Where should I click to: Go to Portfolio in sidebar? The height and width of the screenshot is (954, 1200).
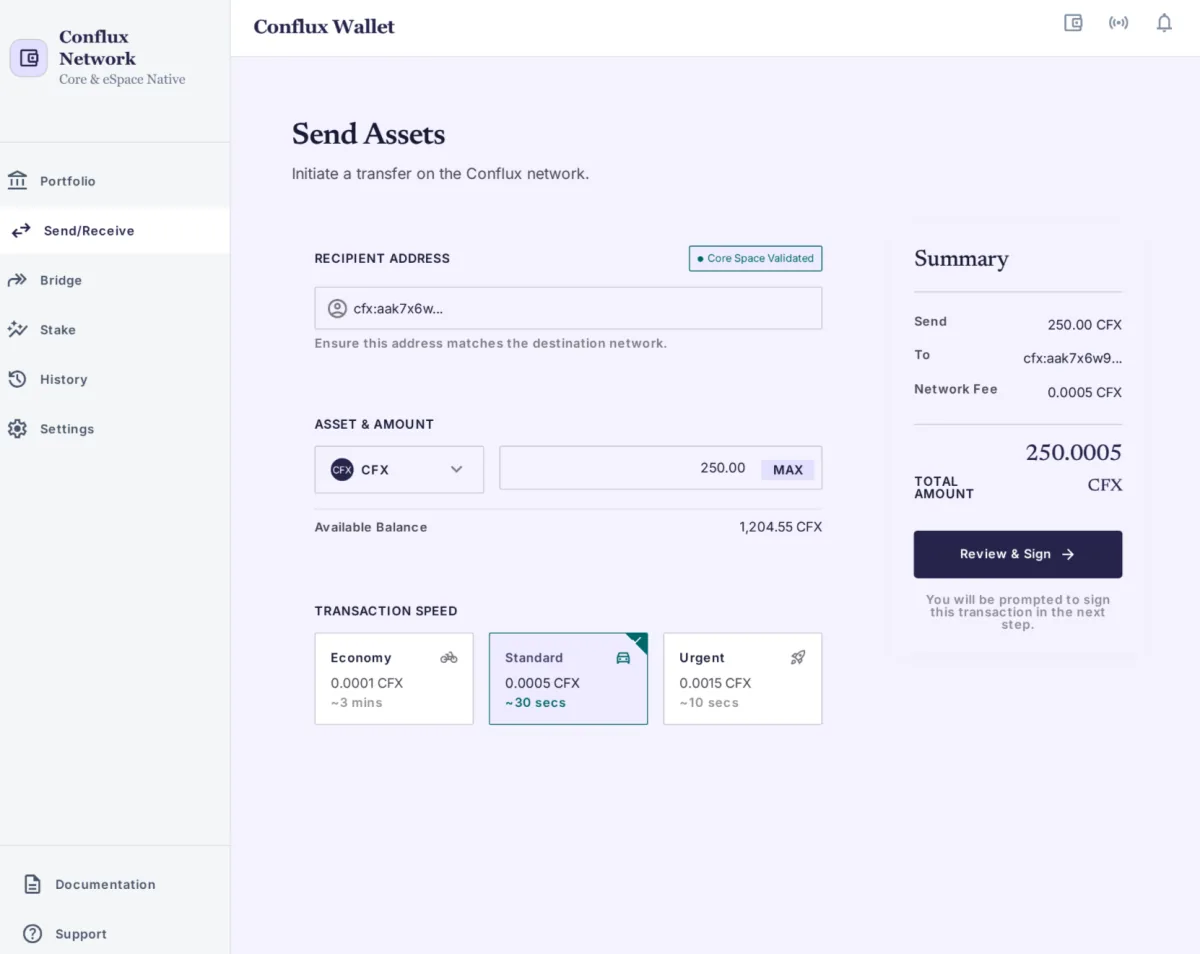click(115, 181)
